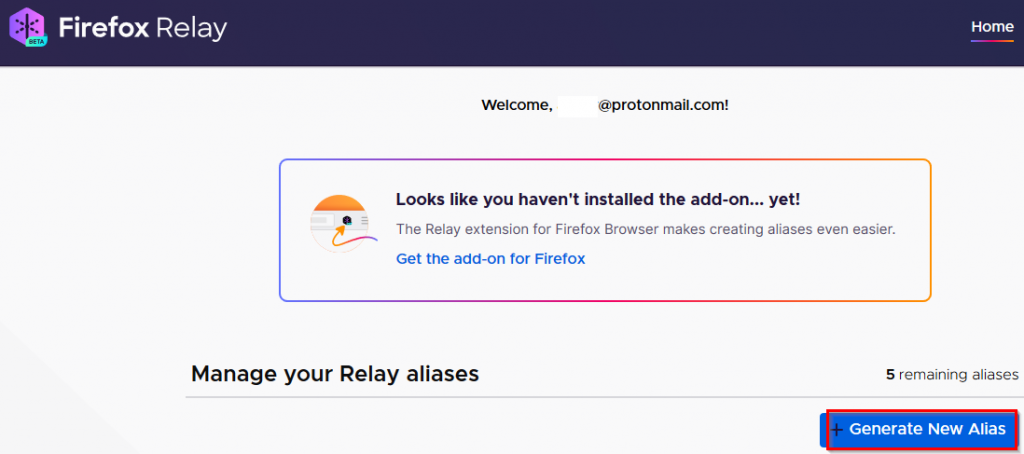Screen dimensions: 1024x454
Task: Click the @protonmail.com welcome text
Action: click(664, 105)
